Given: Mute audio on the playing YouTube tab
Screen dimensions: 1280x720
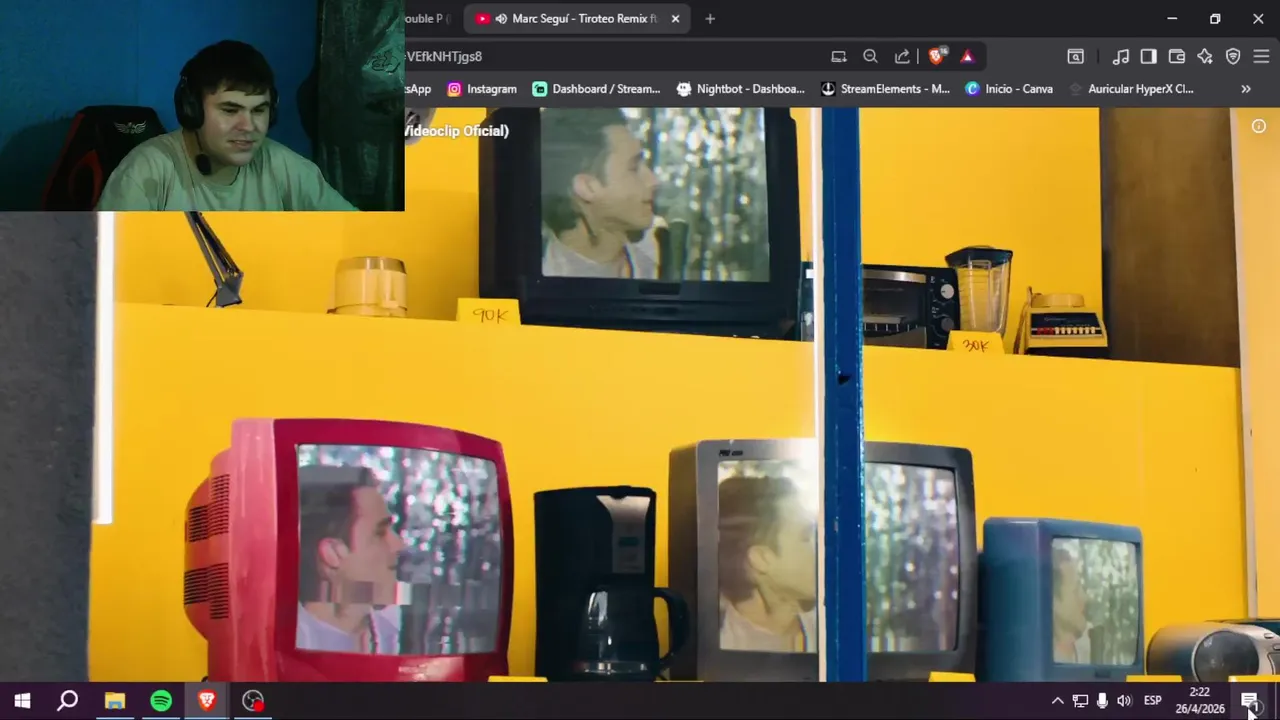Looking at the screenshot, I should pyautogui.click(x=500, y=18).
